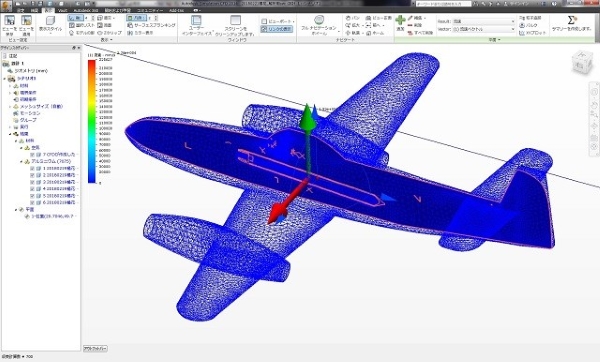Click the red end of the color legend bar
This screenshot has width=600, height=362.
(92, 63)
